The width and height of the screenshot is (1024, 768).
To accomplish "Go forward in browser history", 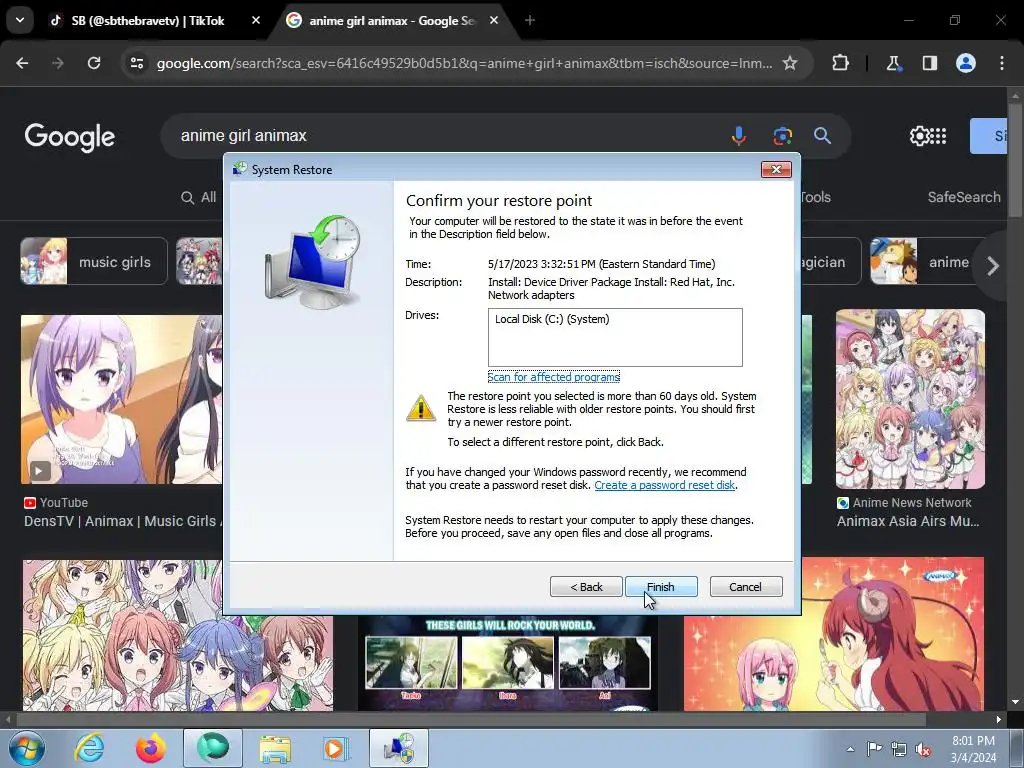I will pos(58,63).
